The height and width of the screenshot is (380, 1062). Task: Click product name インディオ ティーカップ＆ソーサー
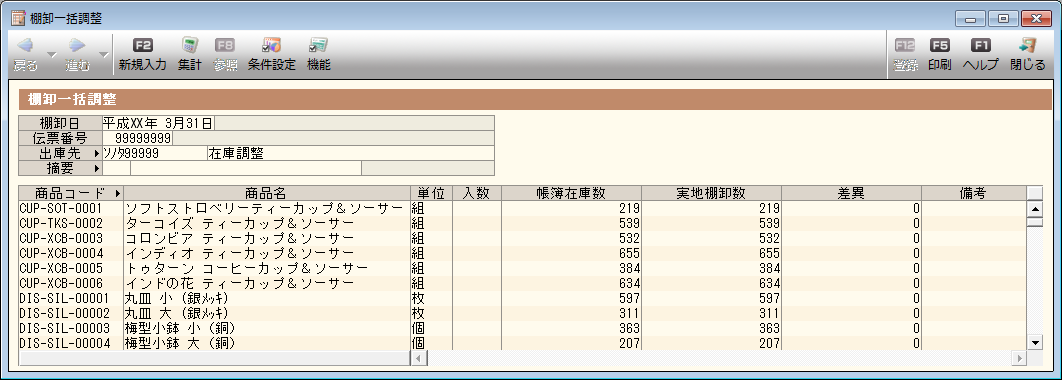coord(240,253)
